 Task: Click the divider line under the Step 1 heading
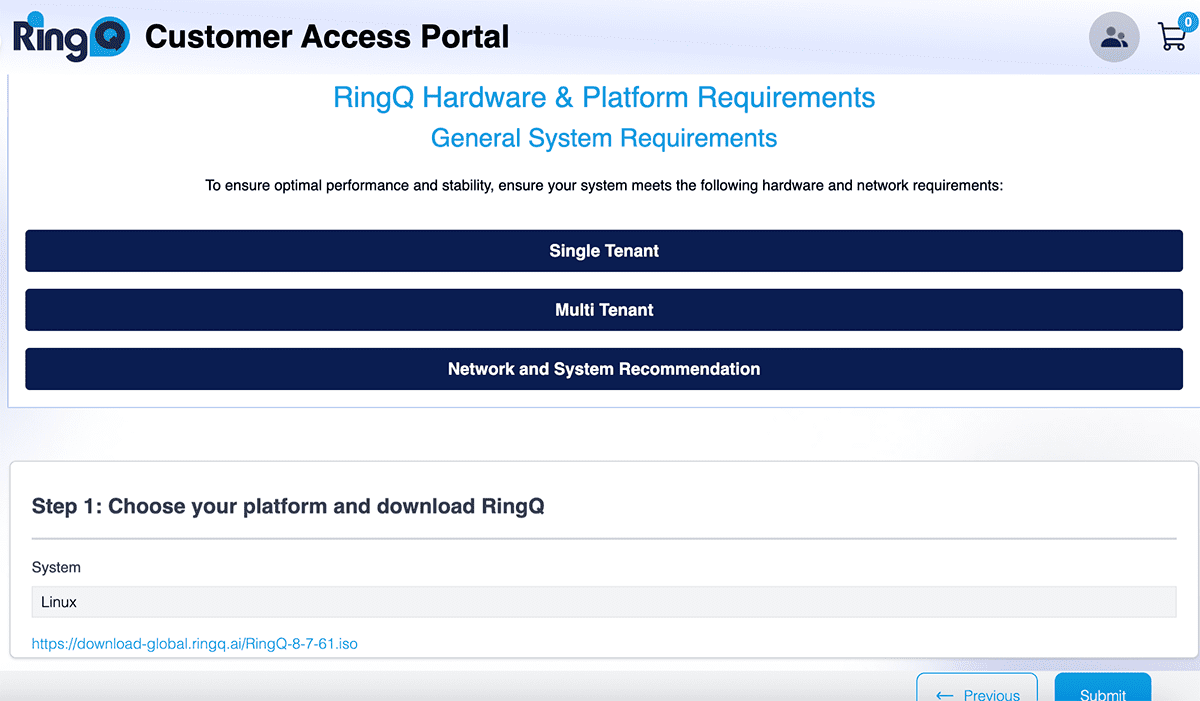pos(604,539)
